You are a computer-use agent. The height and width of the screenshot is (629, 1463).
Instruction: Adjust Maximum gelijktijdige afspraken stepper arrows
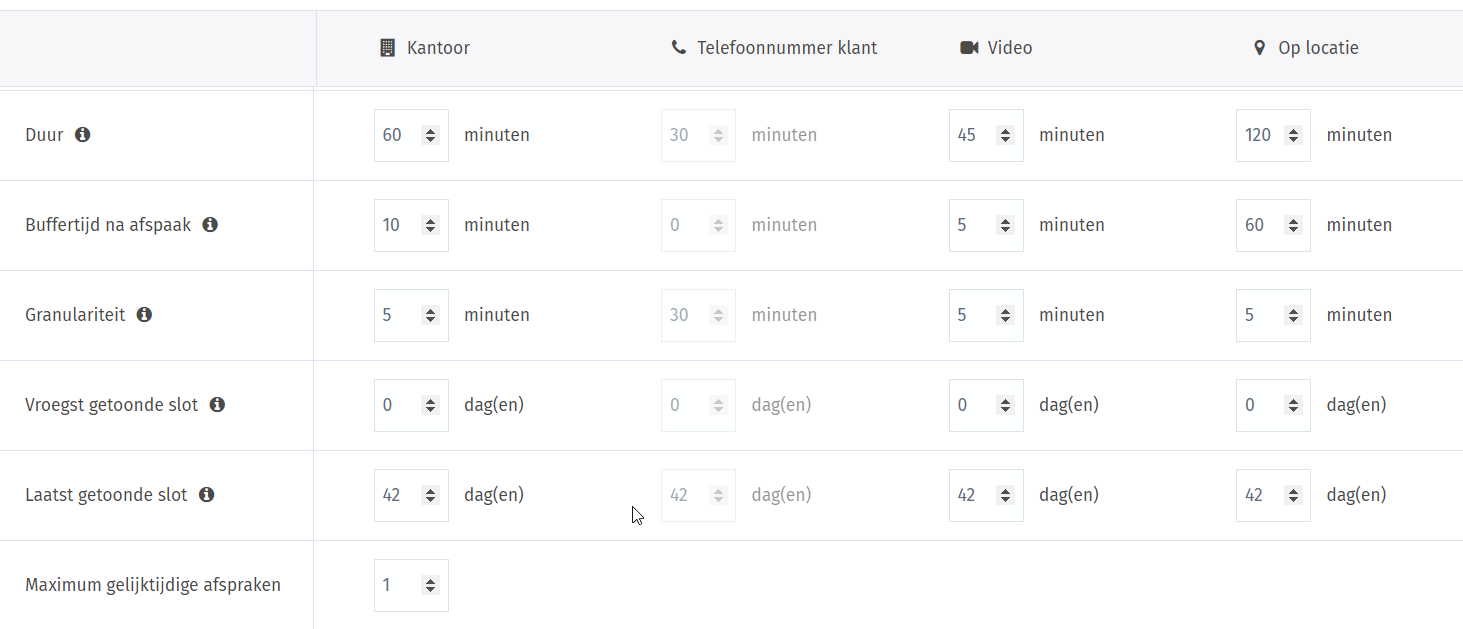click(430, 585)
